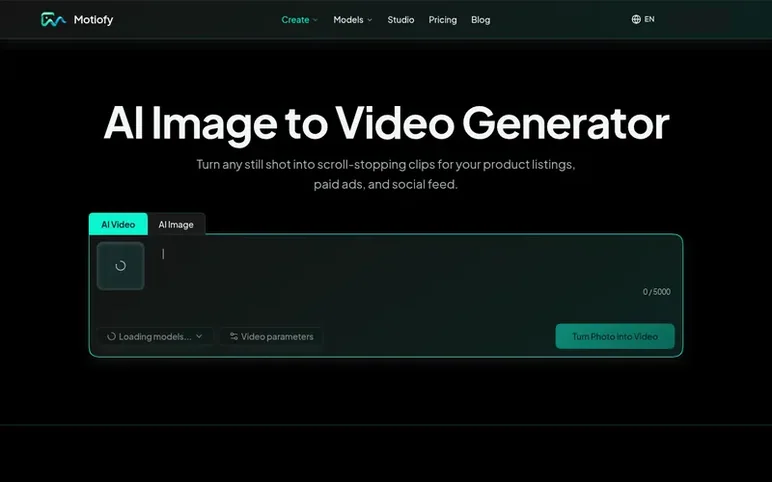
Task: Switch to the AI Video tab
Action: [x=118, y=225]
